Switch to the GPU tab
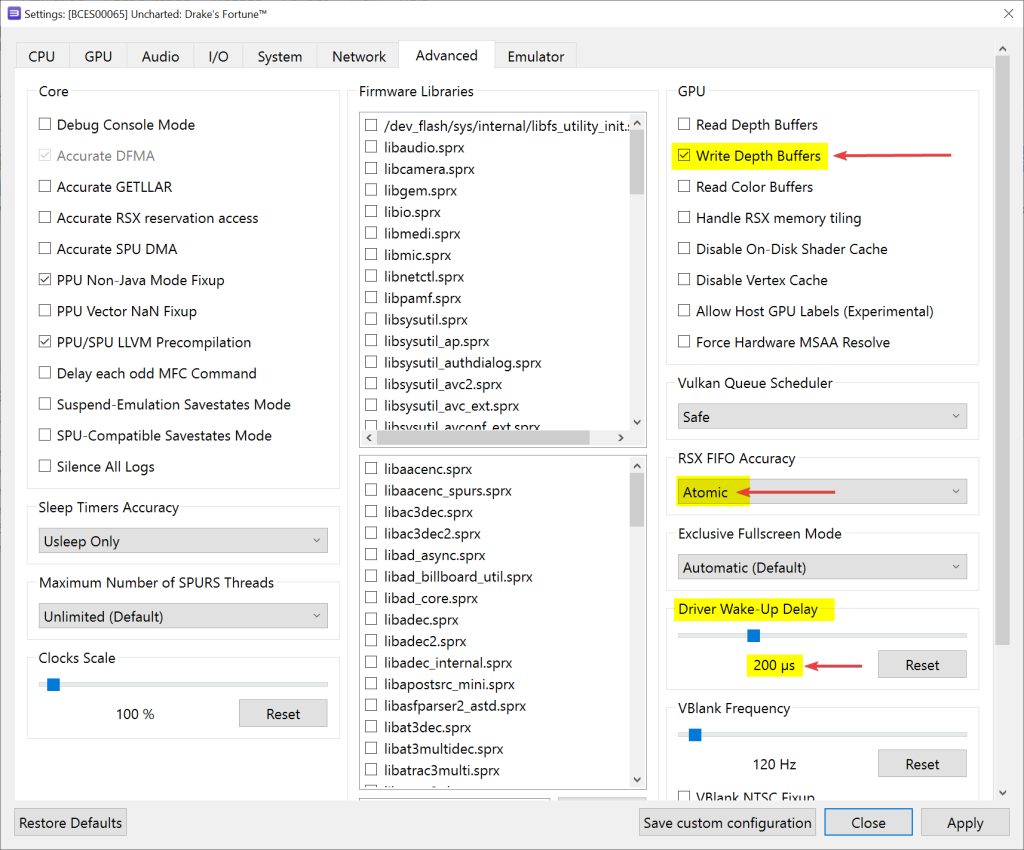 click(98, 57)
